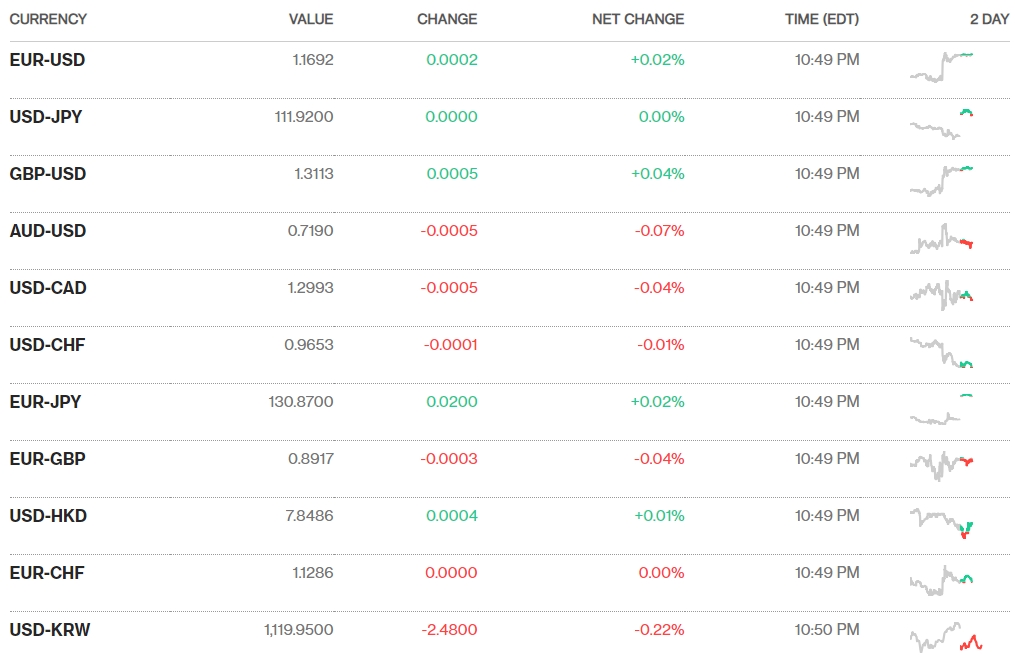Click the VALUE column header

311,19
